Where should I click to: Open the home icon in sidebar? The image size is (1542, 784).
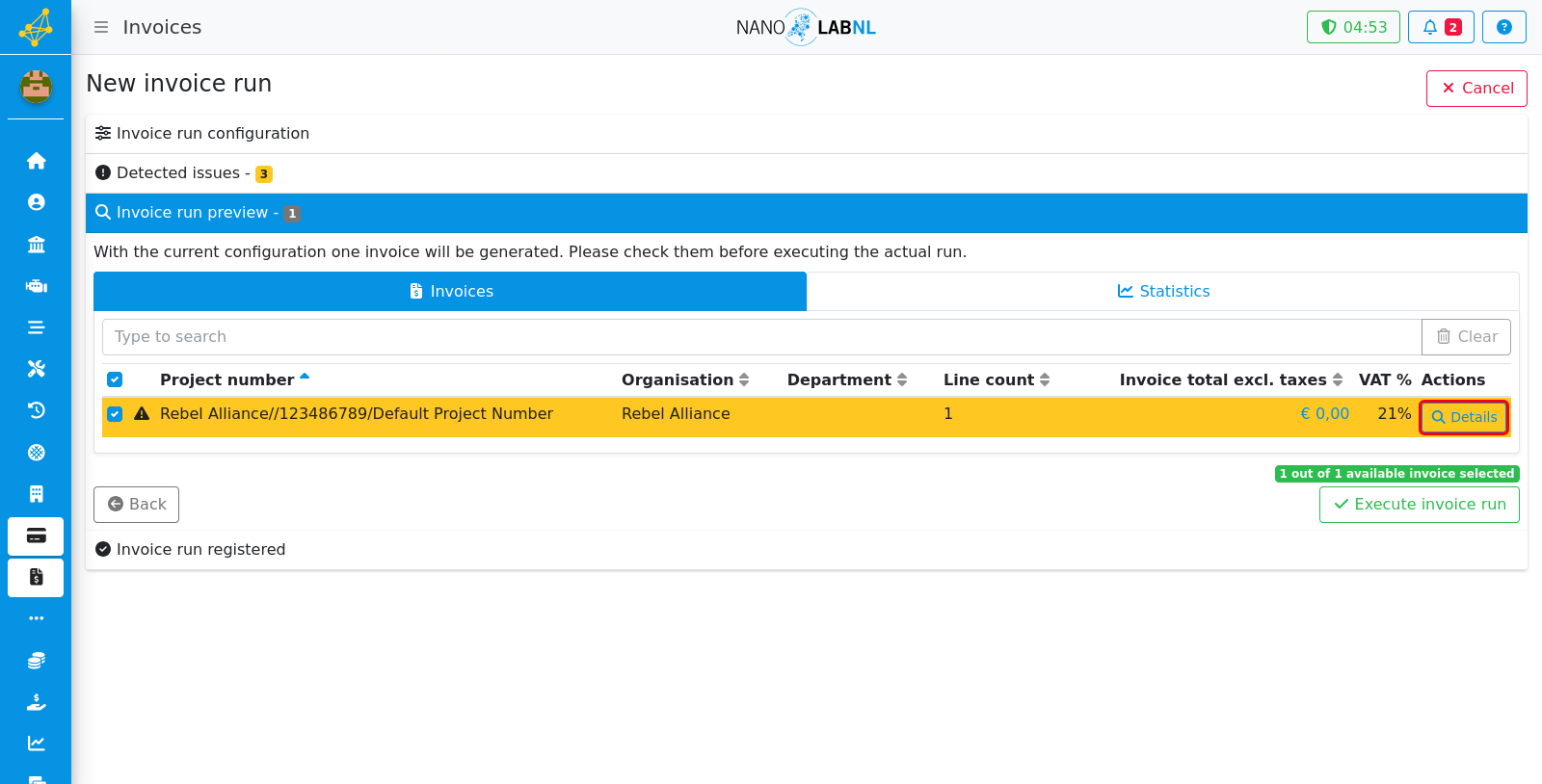coord(36,161)
